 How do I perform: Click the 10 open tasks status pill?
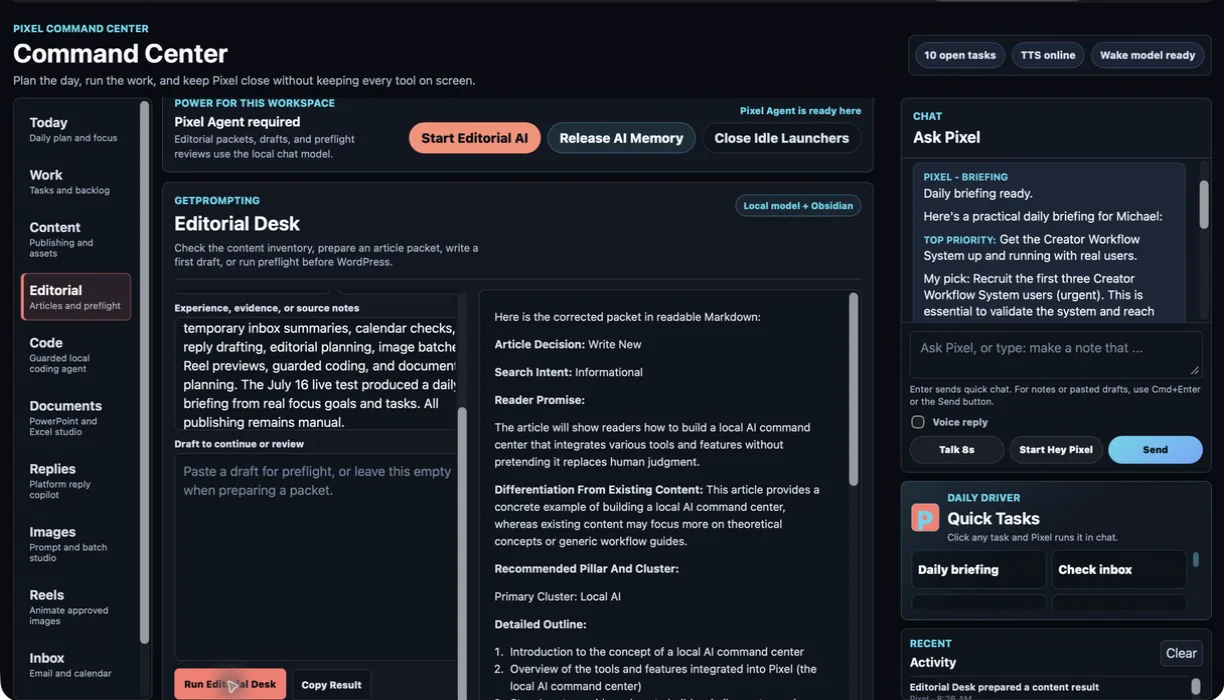click(959, 55)
